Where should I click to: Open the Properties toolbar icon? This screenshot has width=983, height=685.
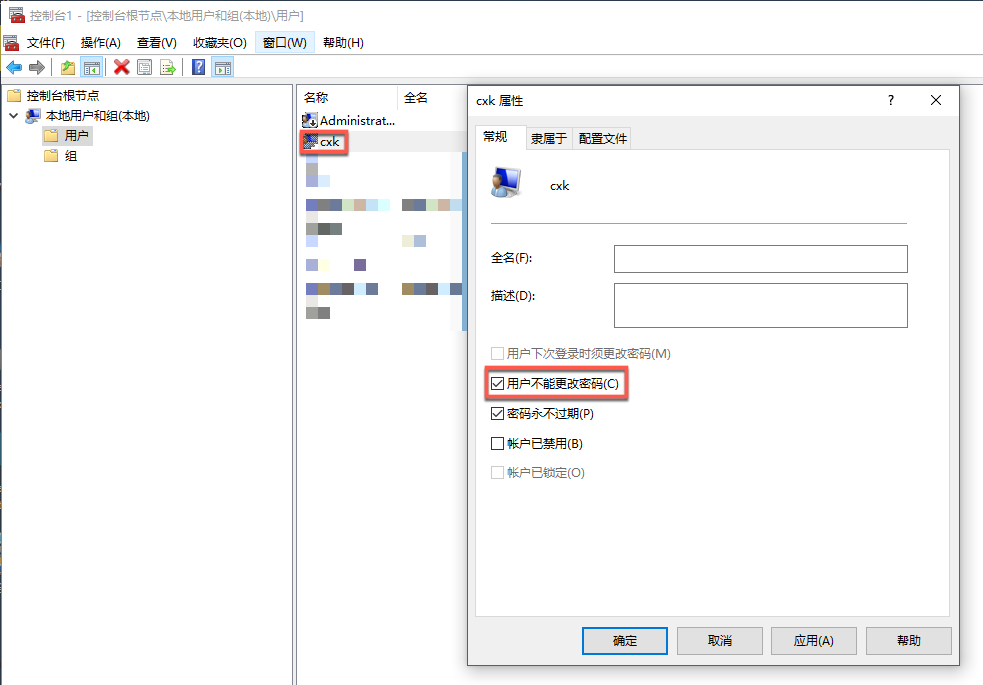click(x=145, y=67)
